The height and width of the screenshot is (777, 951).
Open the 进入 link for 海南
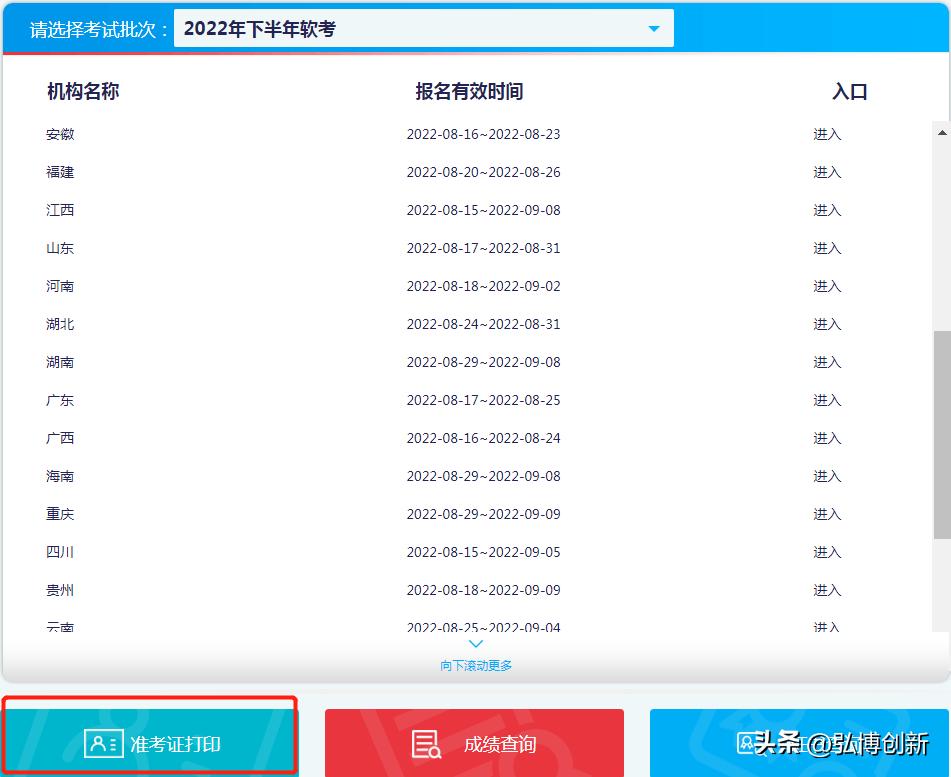(x=827, y=476)
